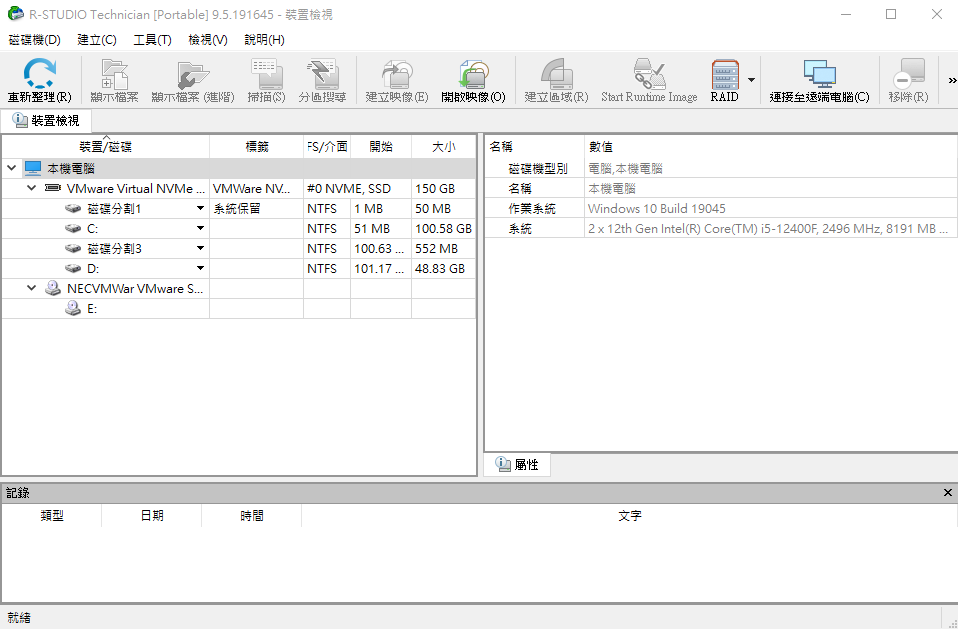
Task: Click the 數值 properties column header
Action: point(770,147)
